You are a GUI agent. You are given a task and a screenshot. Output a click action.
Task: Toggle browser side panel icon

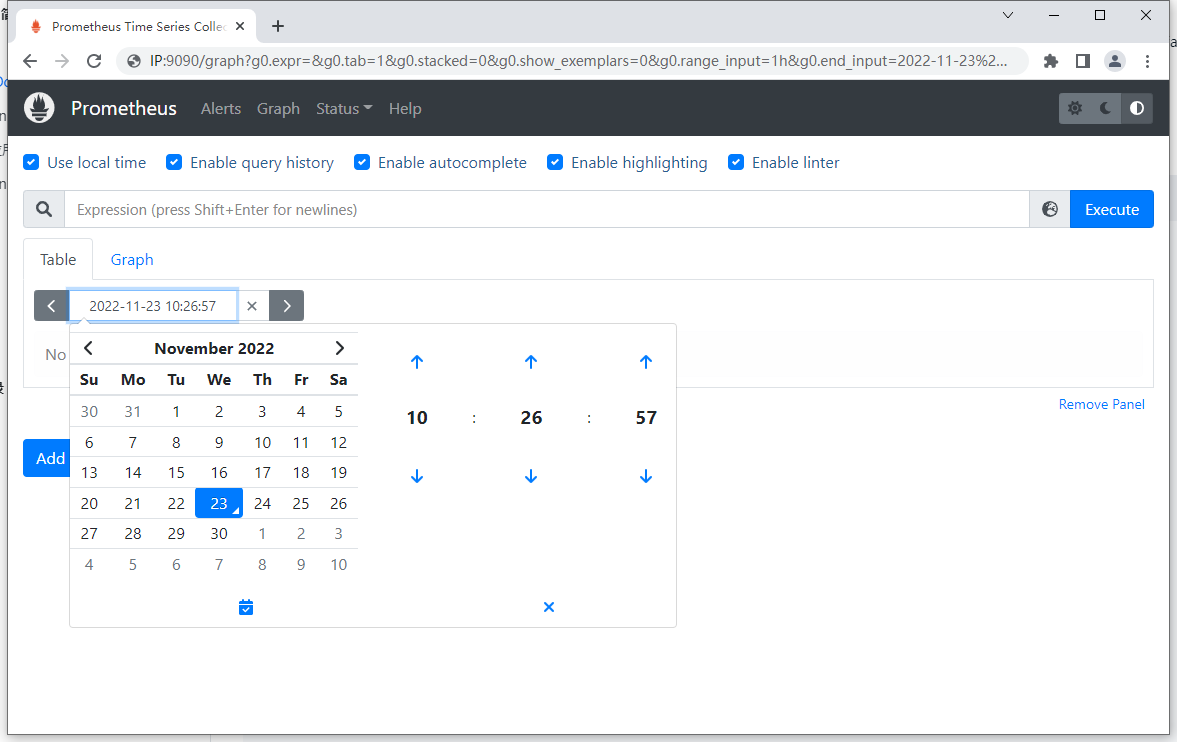(1082, 61)
